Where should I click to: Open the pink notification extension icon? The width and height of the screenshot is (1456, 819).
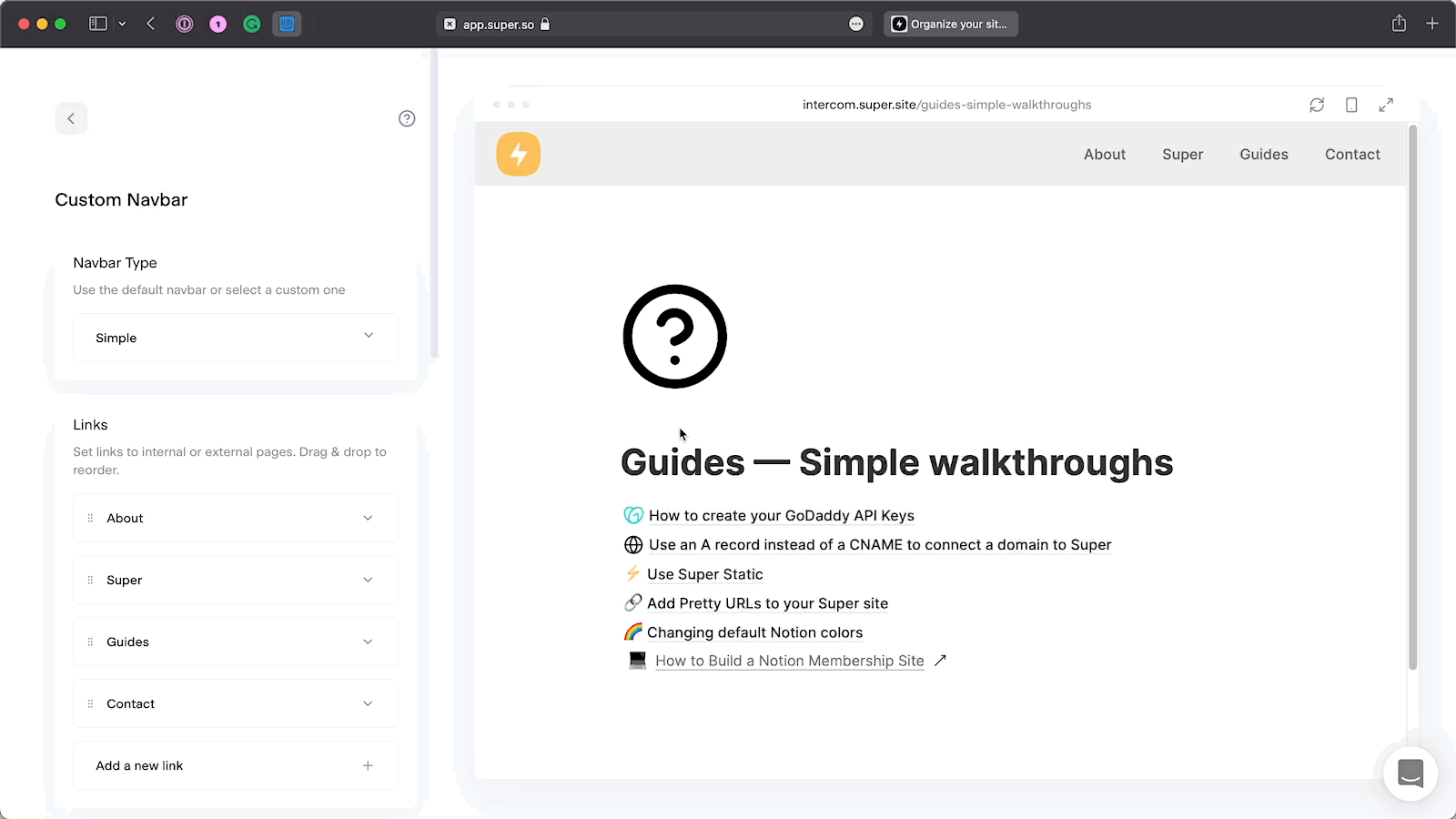(218, 25)
